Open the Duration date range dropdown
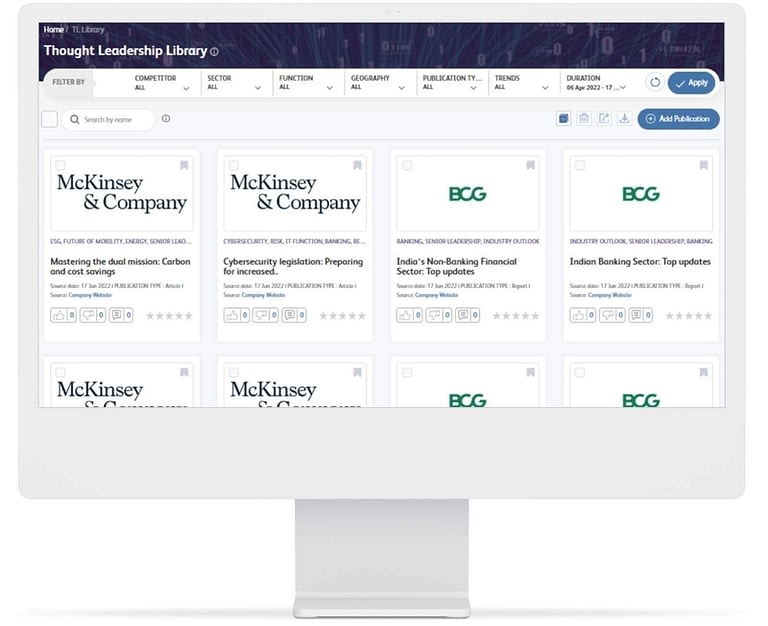The height and width of the screenshot is (626, 768). point(596,82)
